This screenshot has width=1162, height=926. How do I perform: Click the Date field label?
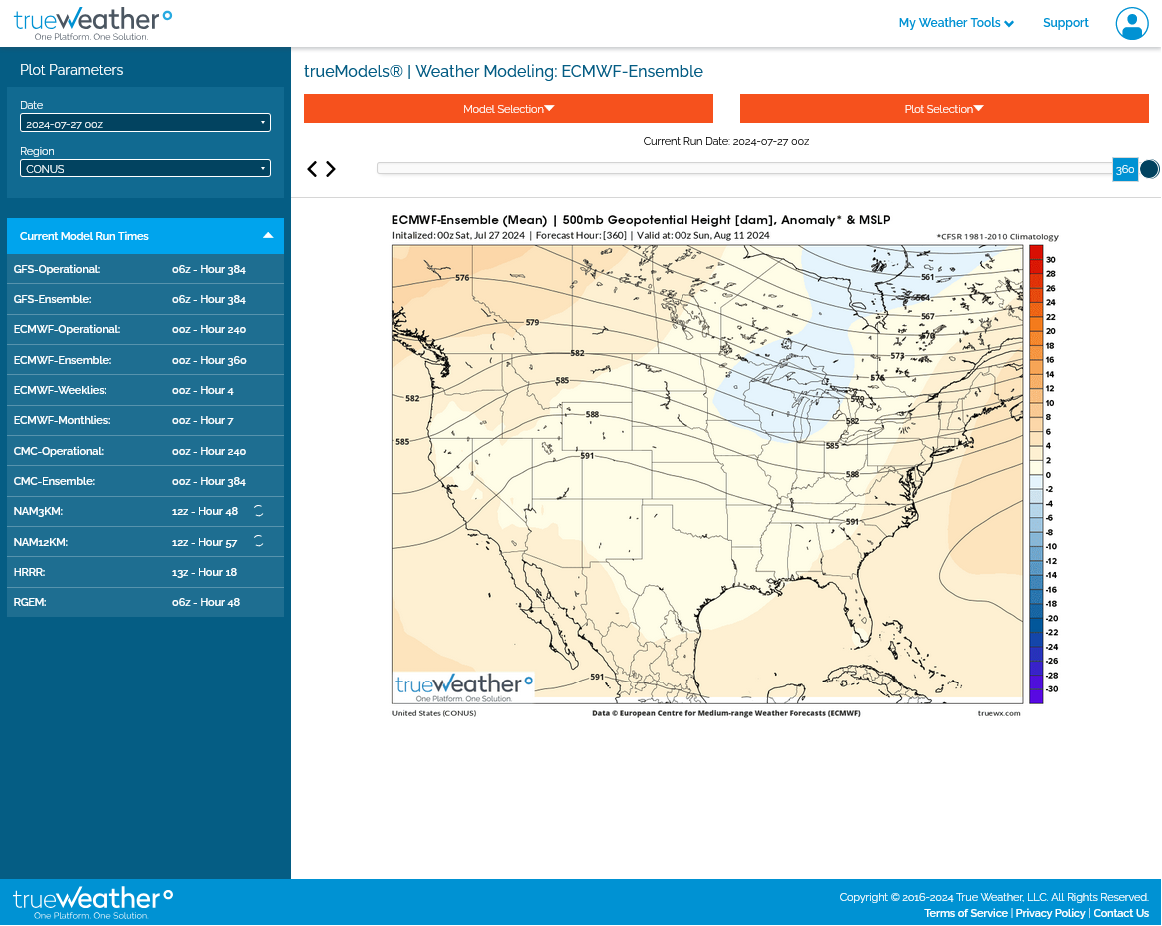tap(32, 105)
